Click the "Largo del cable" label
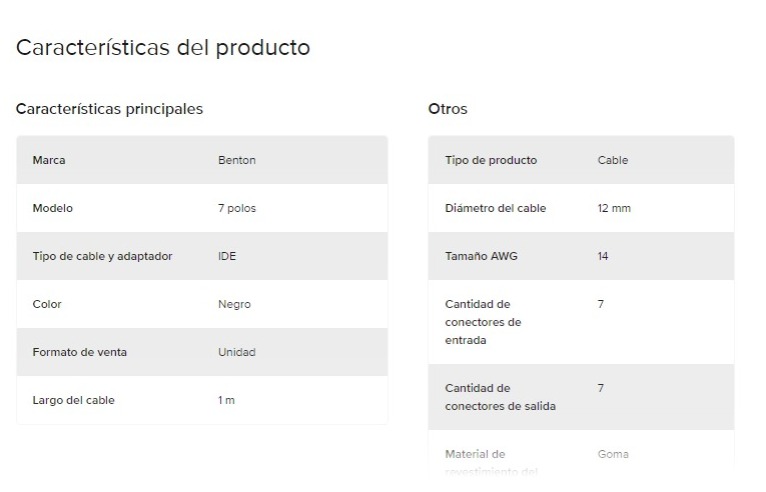Image resolution: width=766 pixels, height=492 pixels. tap(74, 400)
